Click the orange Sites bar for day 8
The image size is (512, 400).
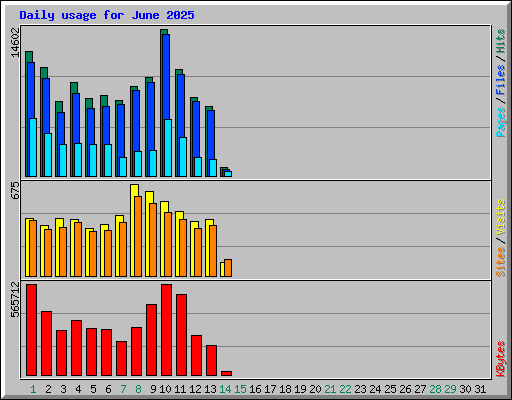(x=138, y=236)
